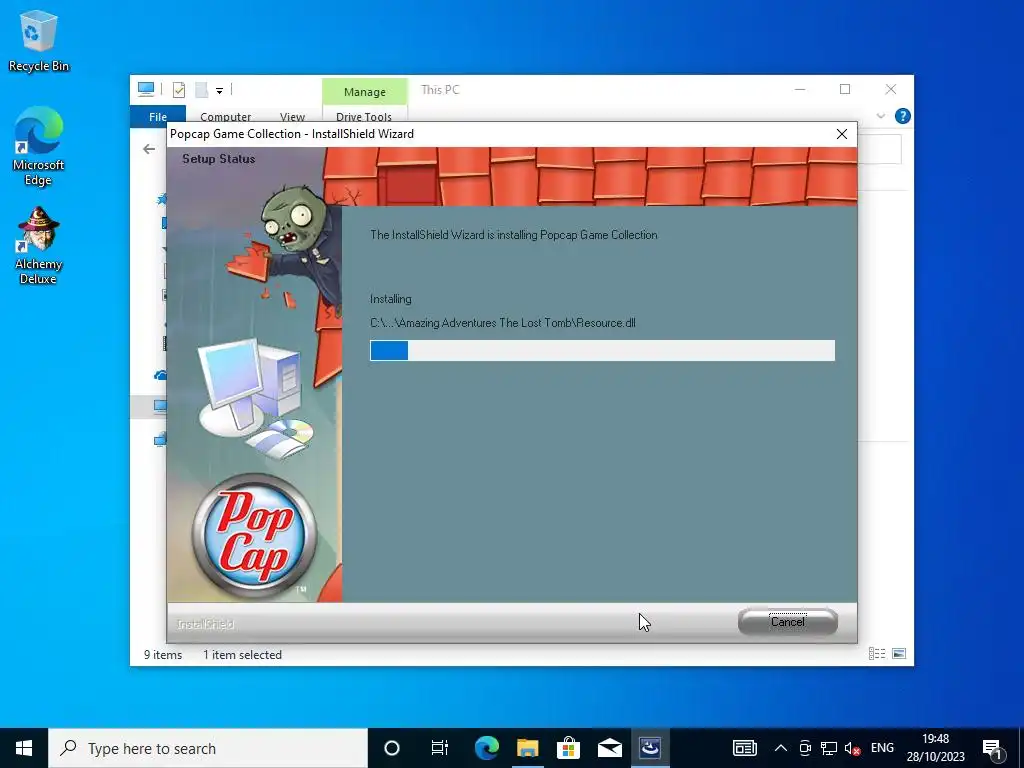Select the Alchemy Deluxe desktop shortcut
Screen dimensions: 1024x768
point(39,246)
